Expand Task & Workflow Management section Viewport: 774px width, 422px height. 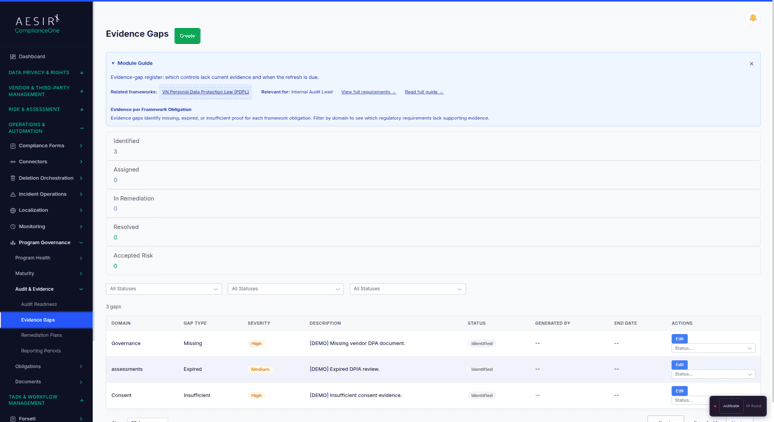coord(81,400)
